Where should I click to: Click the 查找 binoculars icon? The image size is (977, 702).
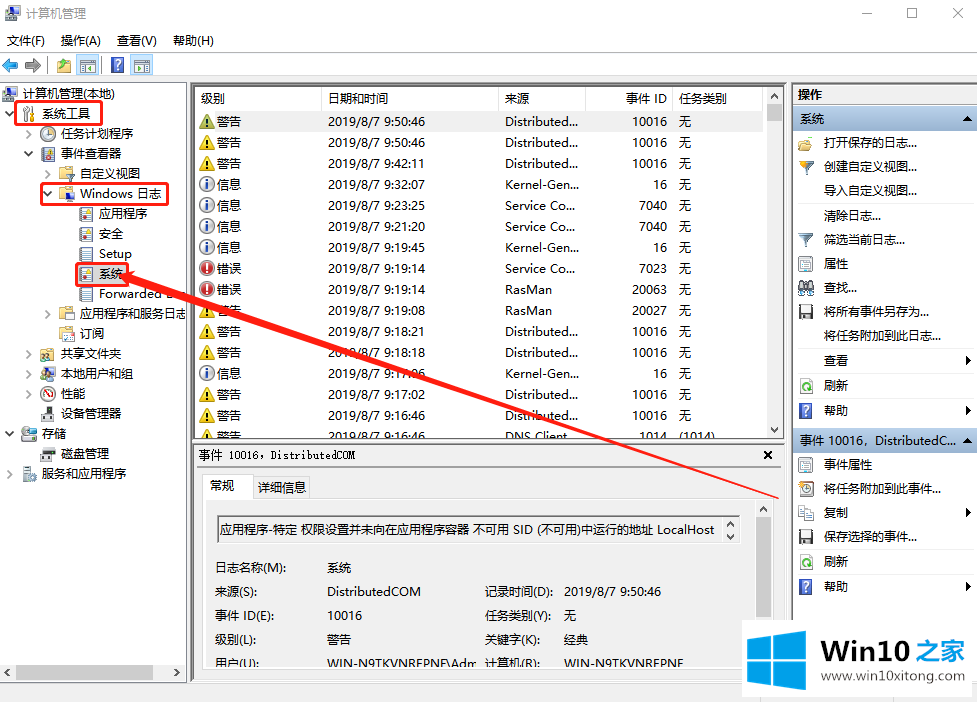coord(806,288)
